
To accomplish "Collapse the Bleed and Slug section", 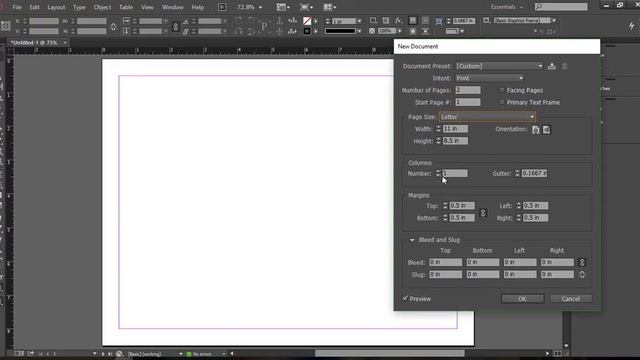I will [x=412, y=240].
